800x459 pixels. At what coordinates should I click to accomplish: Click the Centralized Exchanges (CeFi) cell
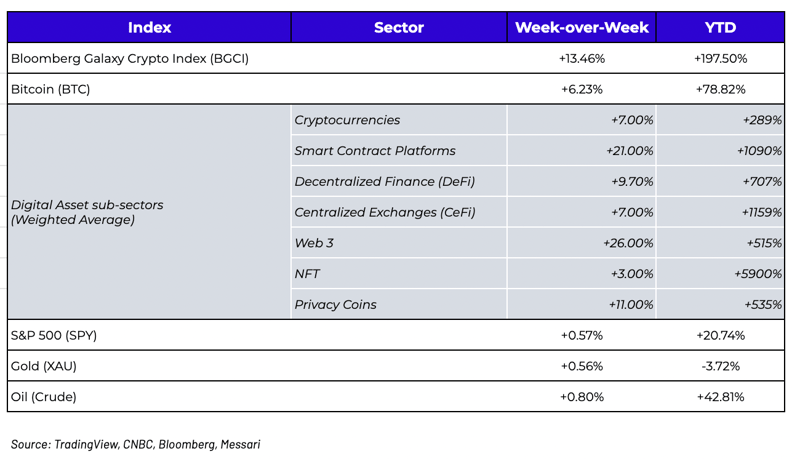pyautogui.click(x=385, y=212)
